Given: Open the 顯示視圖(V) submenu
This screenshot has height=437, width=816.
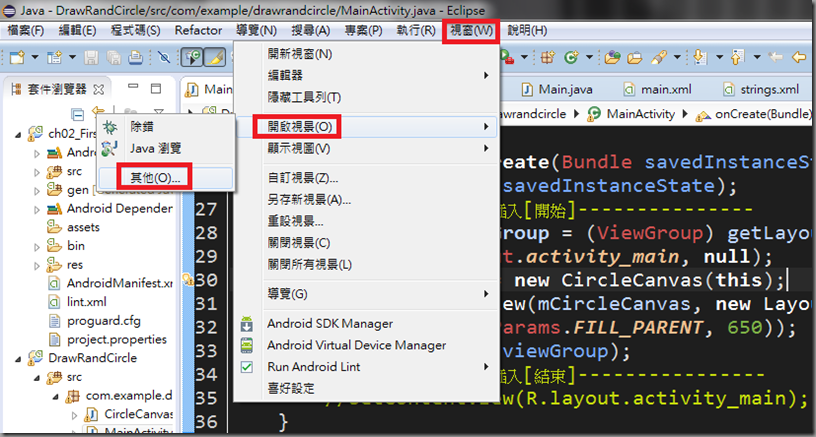Looking at the screenshot, I should pyautogui.click(x=366, y=149).
